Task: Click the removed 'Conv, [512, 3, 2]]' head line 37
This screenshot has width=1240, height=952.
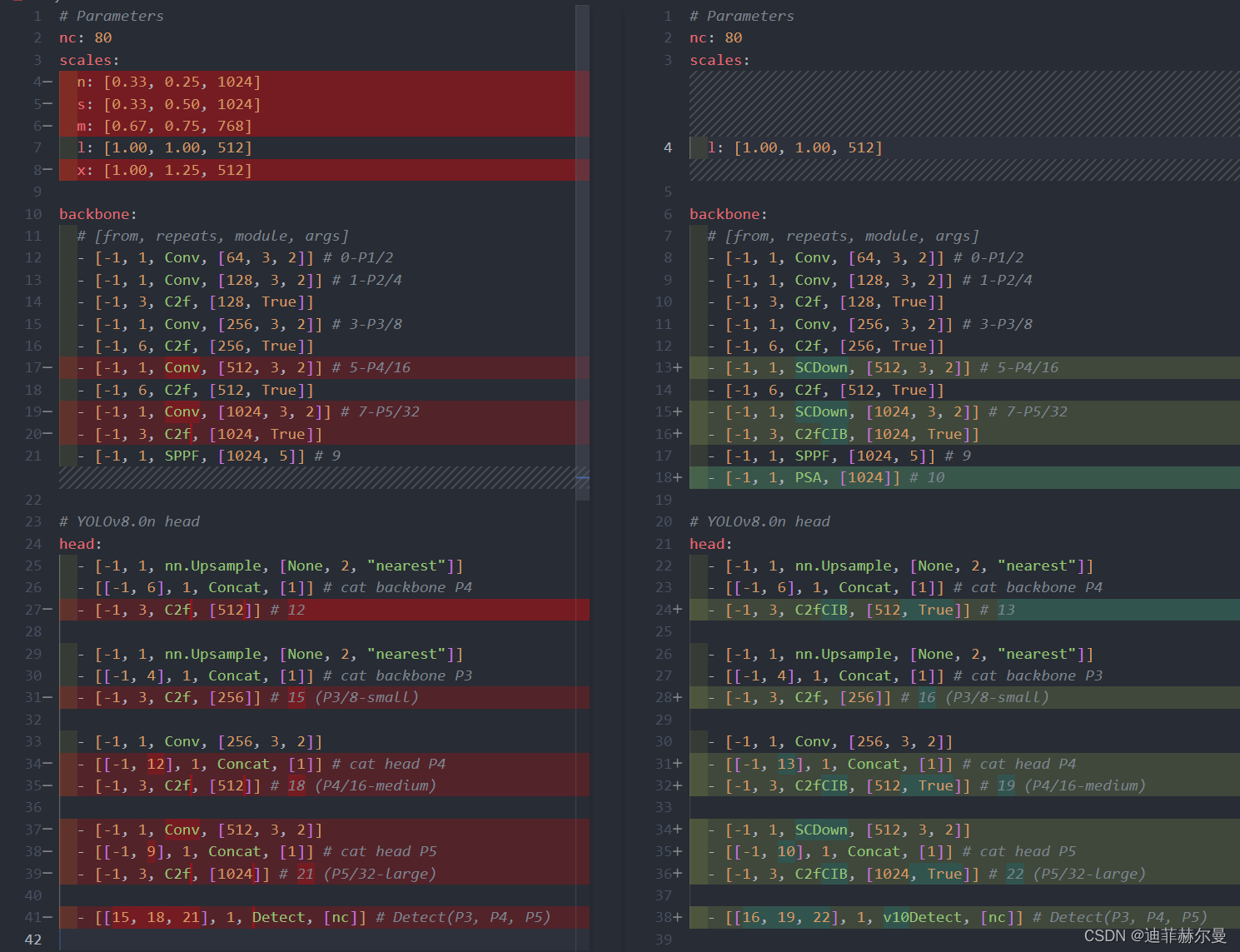Action: (x=324, y=830)
